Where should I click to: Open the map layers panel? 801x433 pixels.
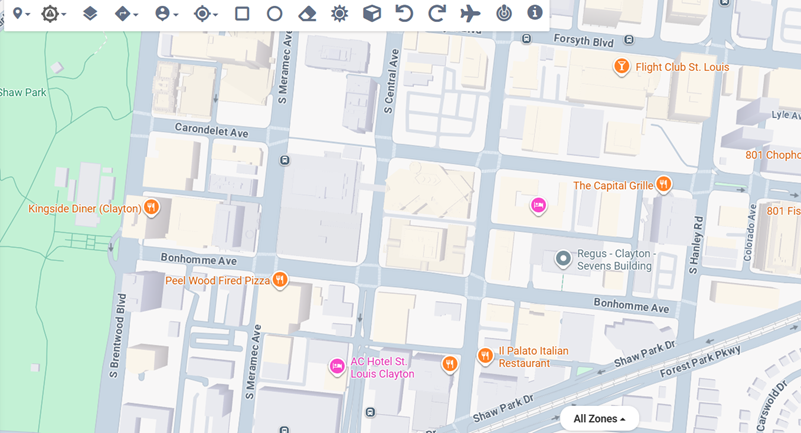click(90, 13)
